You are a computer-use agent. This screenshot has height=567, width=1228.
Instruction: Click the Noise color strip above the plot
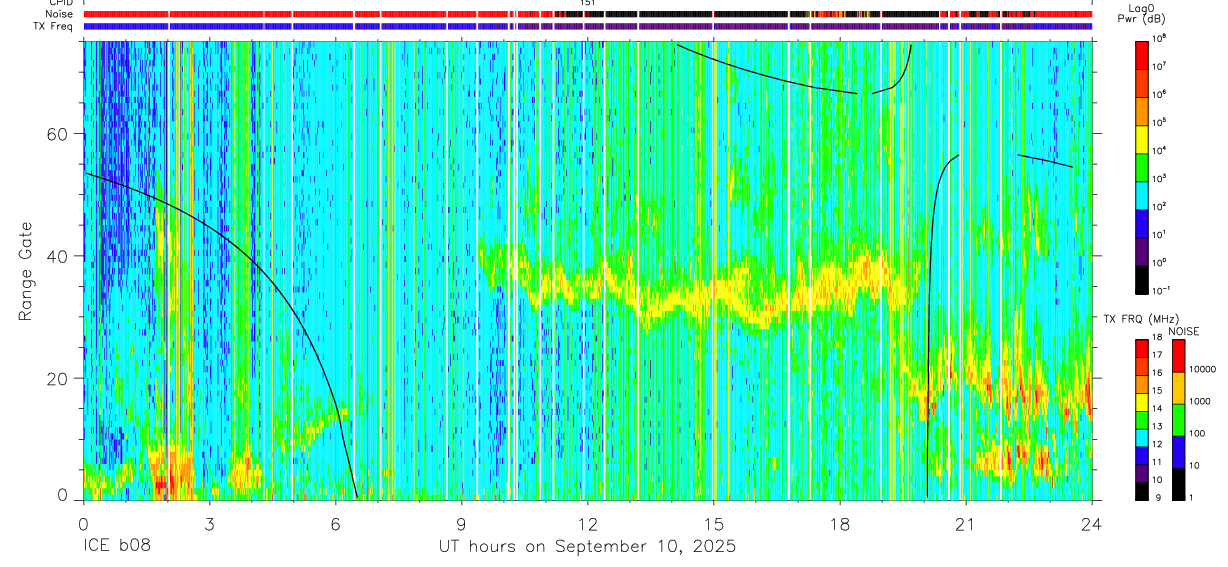click(587, 15)
